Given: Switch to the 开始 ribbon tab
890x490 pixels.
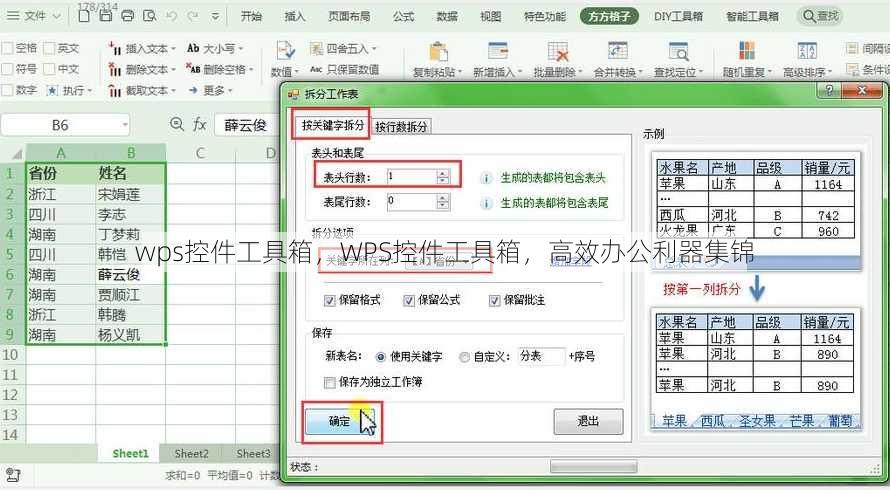Looking at the screenshot, I should pos(251,16).
